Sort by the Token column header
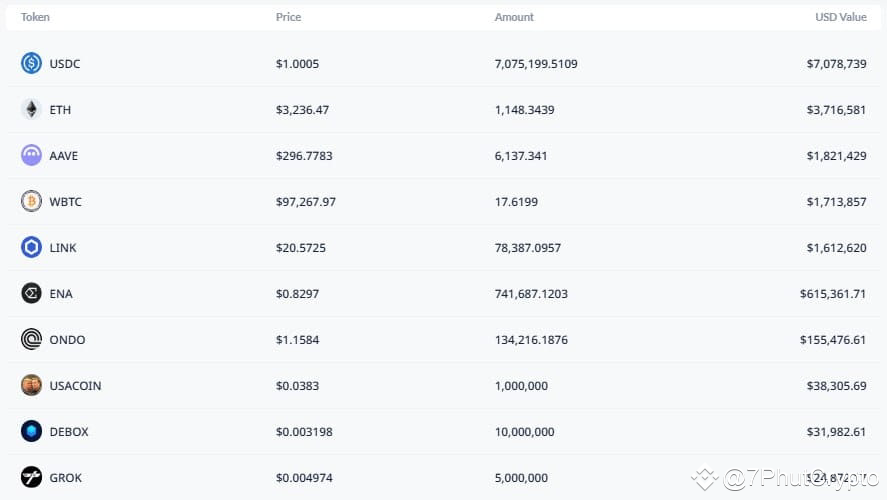Viewport: 887px width, 500px height. coord(35,17)
